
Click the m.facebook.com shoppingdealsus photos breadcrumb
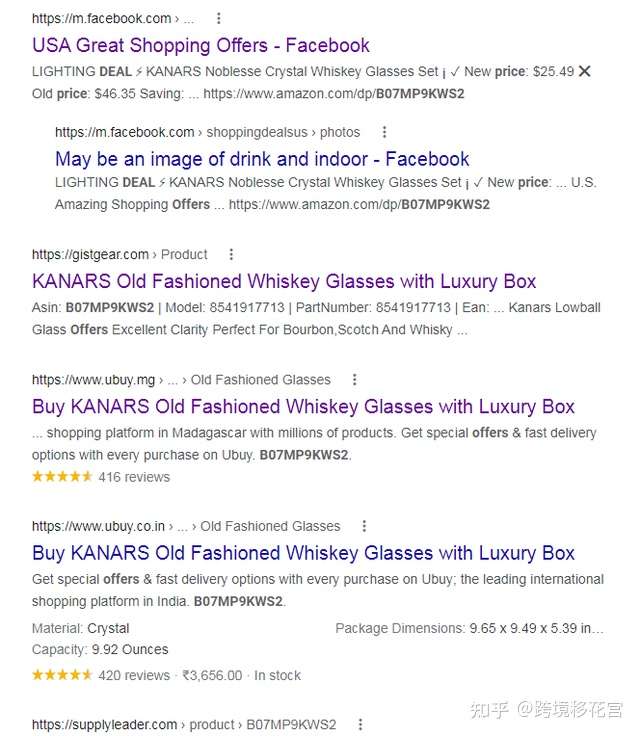[x=208, y=132]
